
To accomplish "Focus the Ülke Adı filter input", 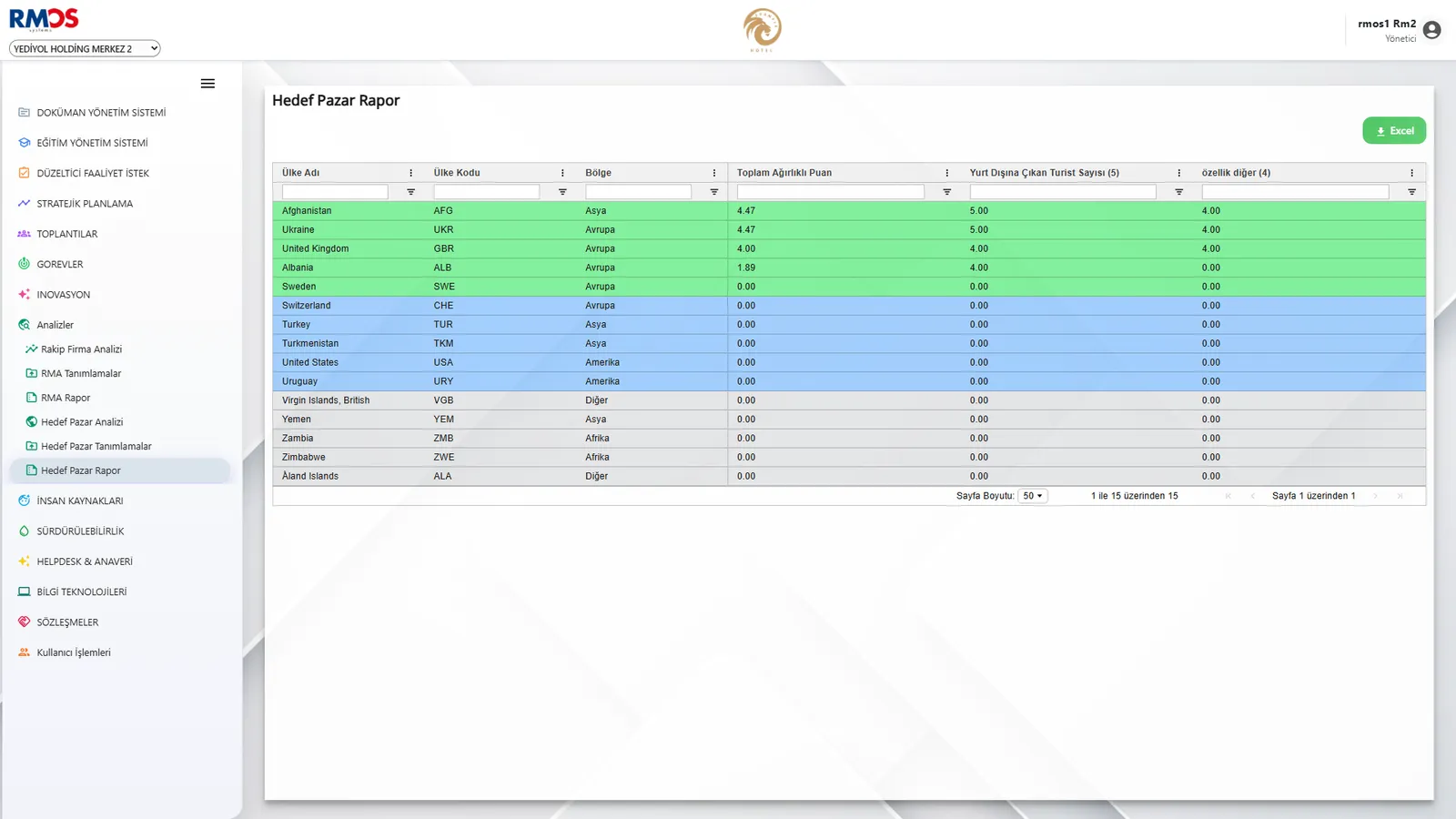I will click(x=335, y=192).
